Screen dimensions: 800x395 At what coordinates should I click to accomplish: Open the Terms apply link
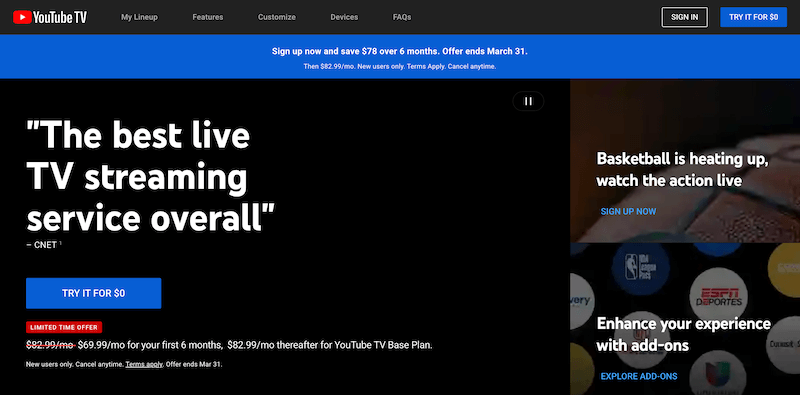tap(144, 364)
